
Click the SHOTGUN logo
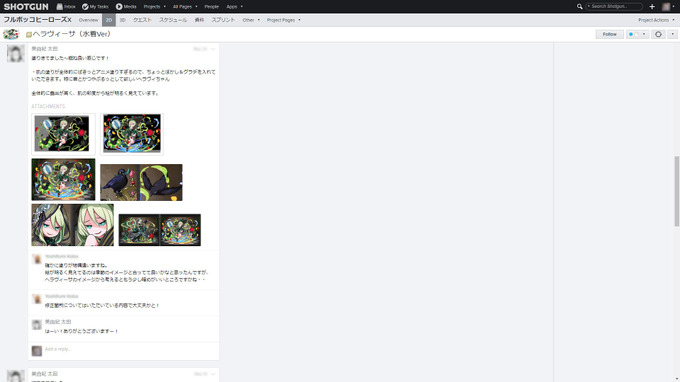click(26, 7)
